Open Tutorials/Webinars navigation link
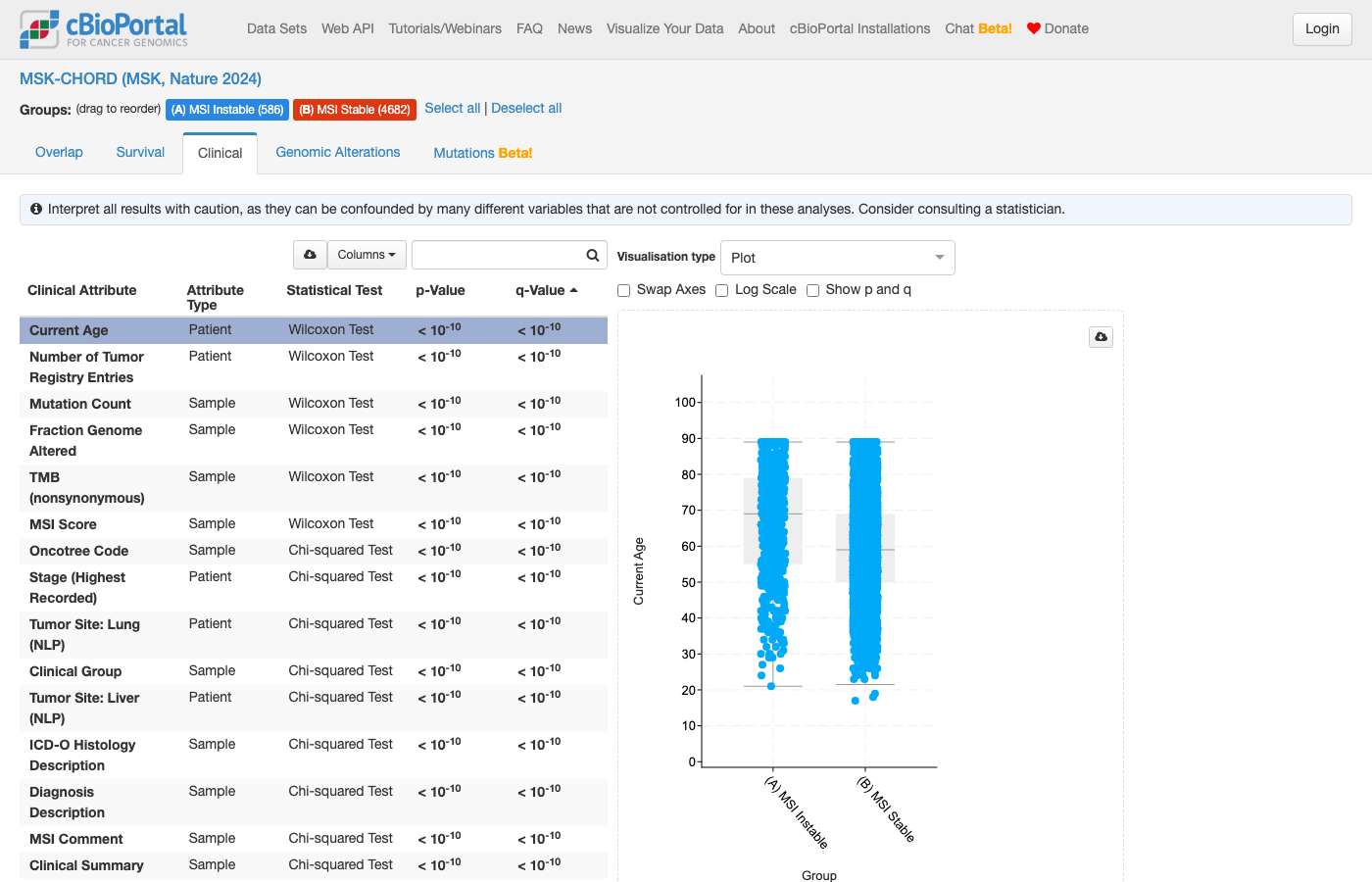The width and height of the screenshot is (1372, 882). click(x=445, y=28)
